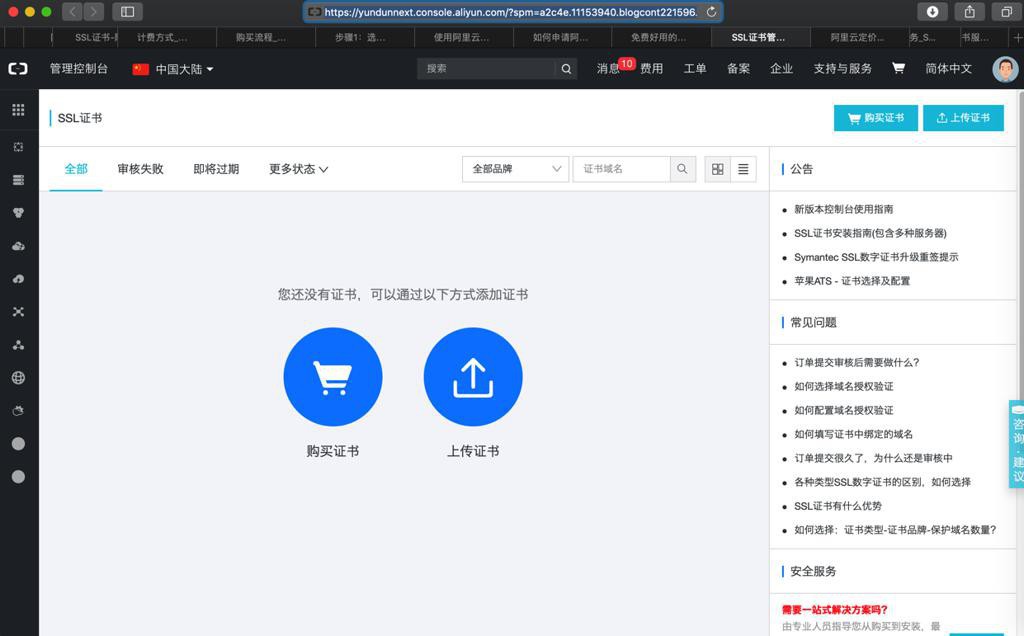Open the 新版本控制台使用指南 announcement

tap(843, 209)
